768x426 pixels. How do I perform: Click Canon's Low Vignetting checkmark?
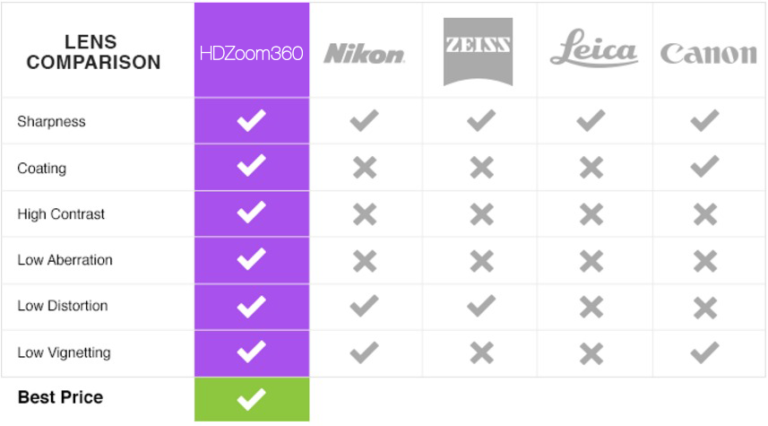coord(705,353)
